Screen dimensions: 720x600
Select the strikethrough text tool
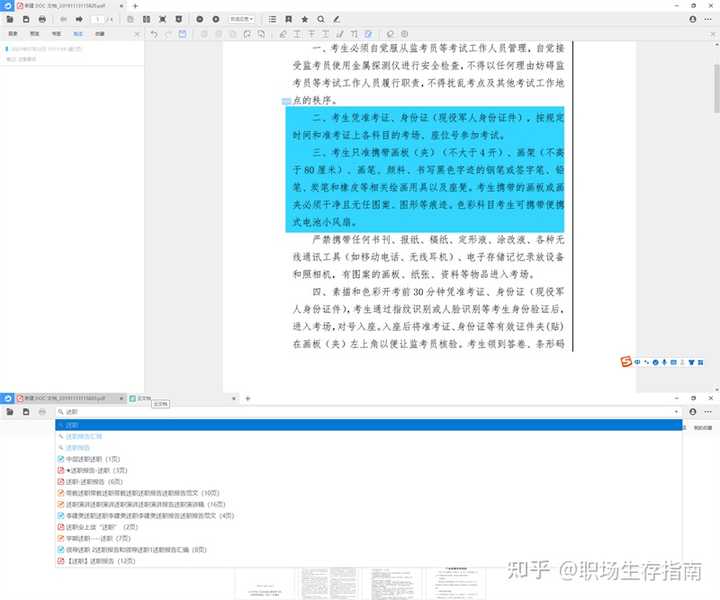pos(312,34)
